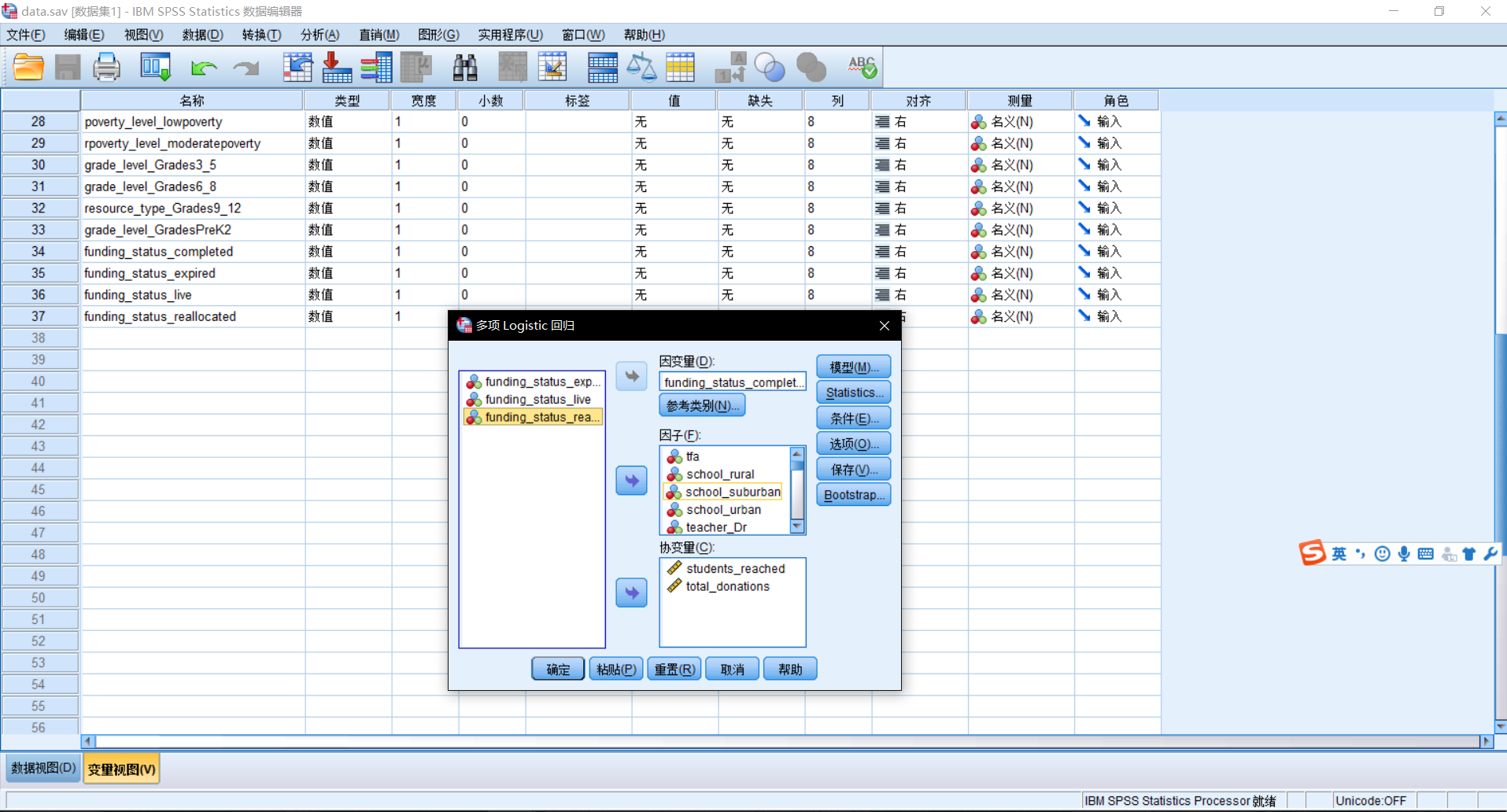Click the Undo arrow icon
The height and width of the screenshot is (812, 1507).
click(203, 68)
